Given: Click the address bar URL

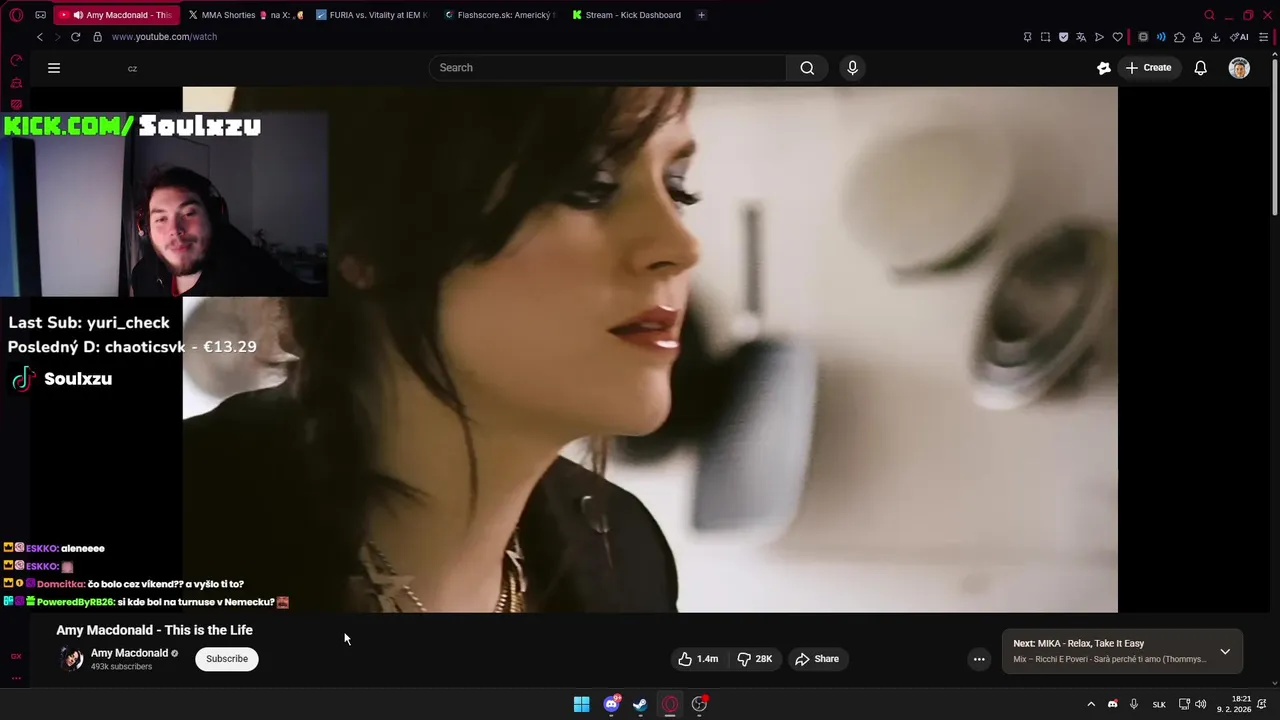Looking at the screenshot, I should (164, 37).
